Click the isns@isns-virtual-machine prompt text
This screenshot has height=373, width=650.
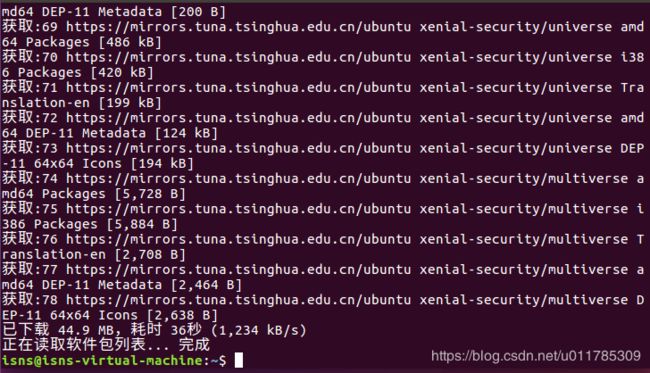[x=102, y=360]
